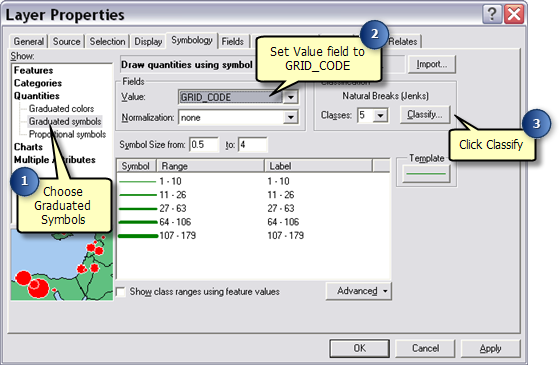
Task: Click the line symbol for 64 - 106
Action: pos(138,222)
